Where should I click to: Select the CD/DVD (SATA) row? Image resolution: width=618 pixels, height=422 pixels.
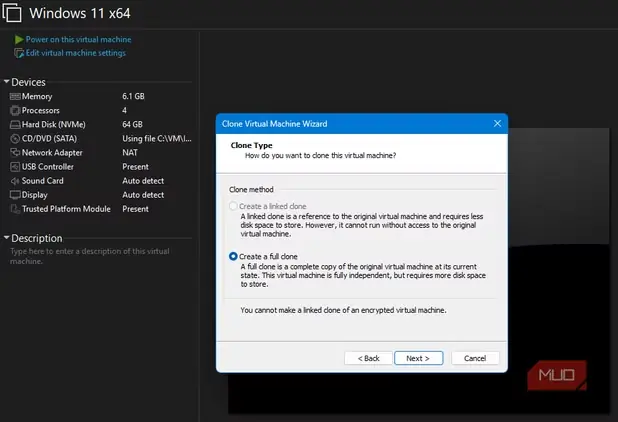(101, 139)
